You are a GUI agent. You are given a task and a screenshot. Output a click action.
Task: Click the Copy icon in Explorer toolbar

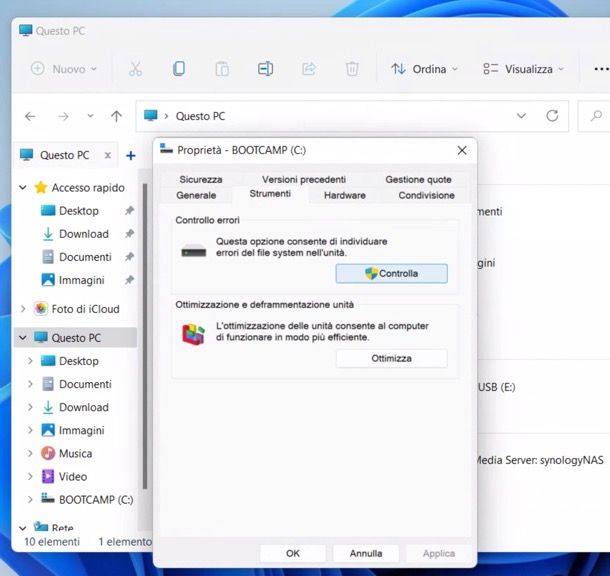pyautogui.click(x=179, y=69)
